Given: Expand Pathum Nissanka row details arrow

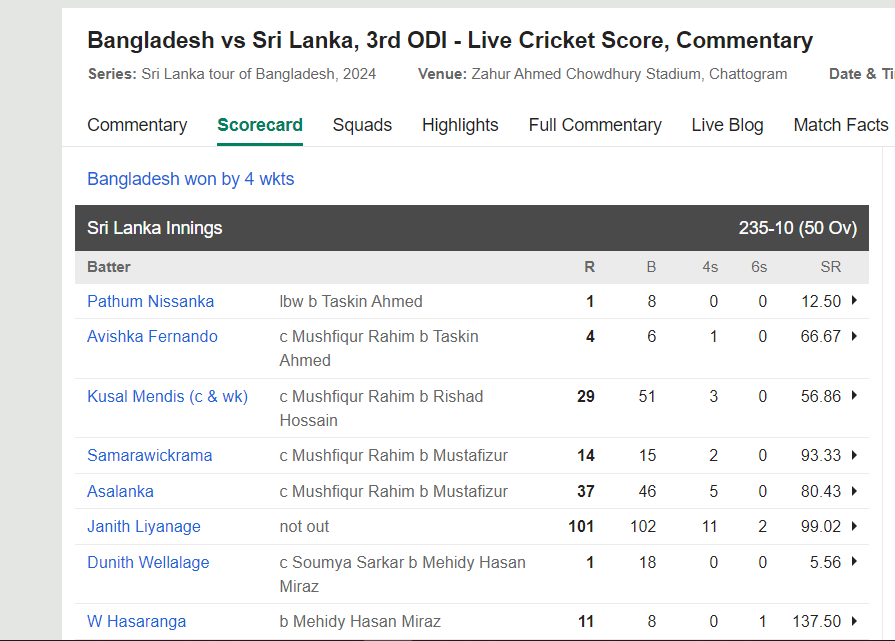Looking at the screenshot, I should click(854, 300).
